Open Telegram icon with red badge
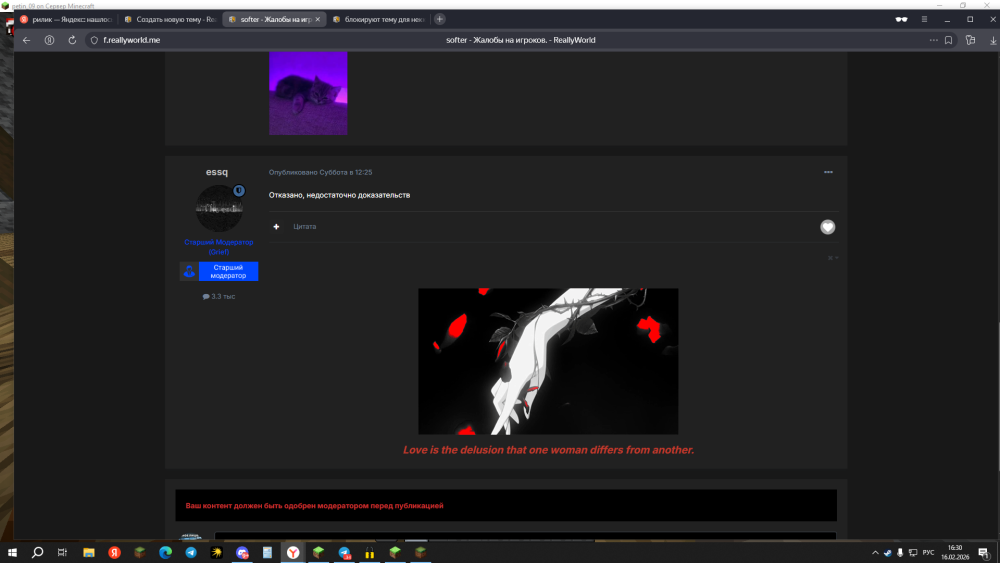The height and width of the screenshot is (563, 1000). point(344,552)
